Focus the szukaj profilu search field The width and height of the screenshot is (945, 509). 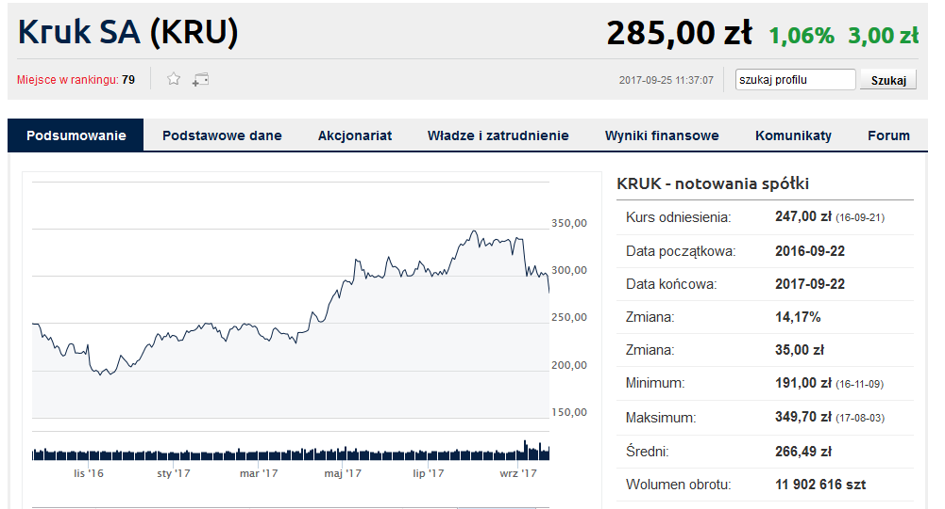795,80
